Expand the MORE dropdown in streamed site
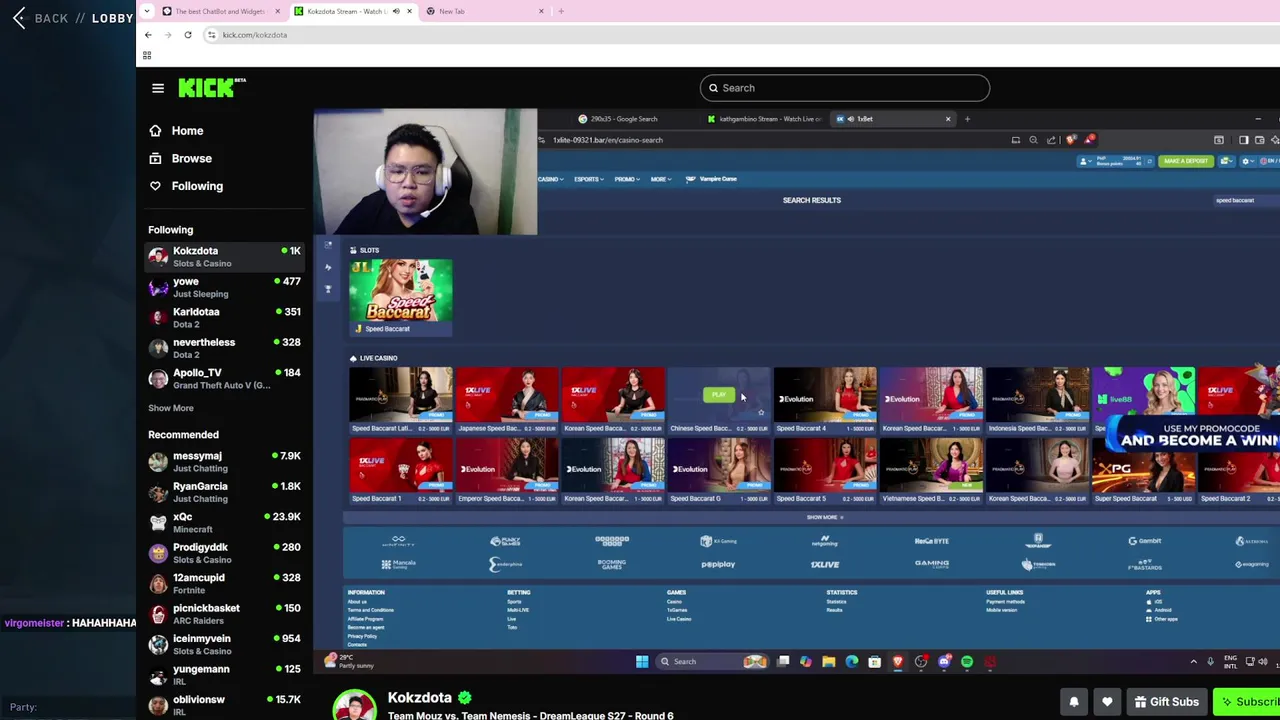Viewport: 1280px width, 720px height. click(x=659, y=179)
